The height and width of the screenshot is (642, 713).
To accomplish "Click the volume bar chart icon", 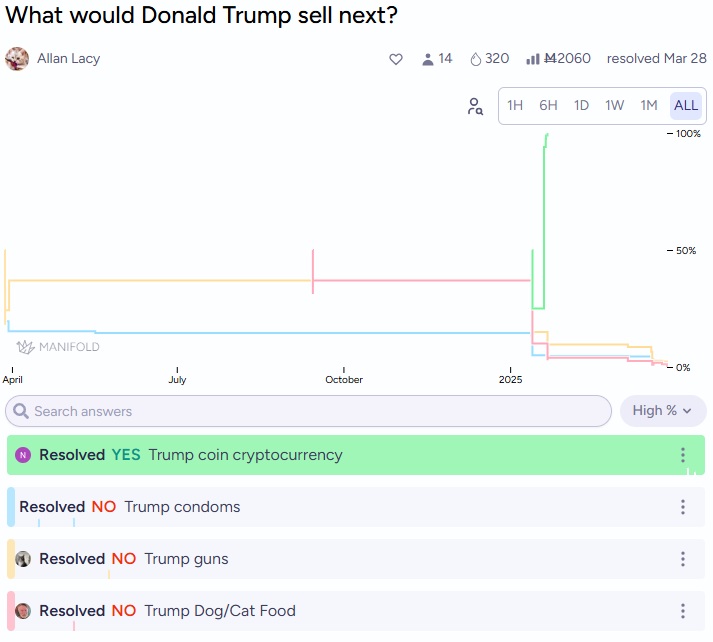I will coord(532,59).
